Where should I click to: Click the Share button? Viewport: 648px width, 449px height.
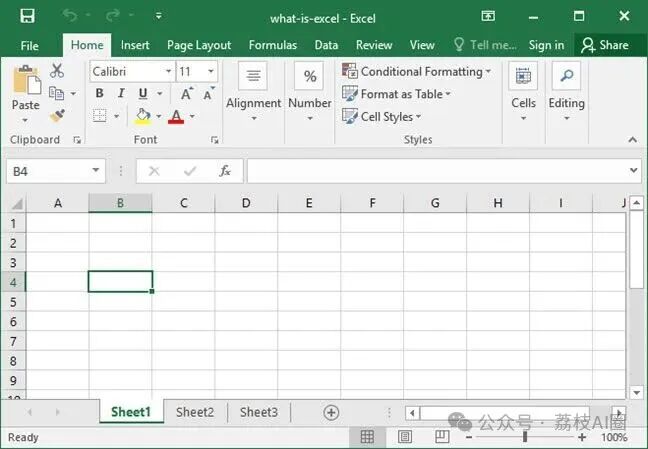tap(605, 45)
